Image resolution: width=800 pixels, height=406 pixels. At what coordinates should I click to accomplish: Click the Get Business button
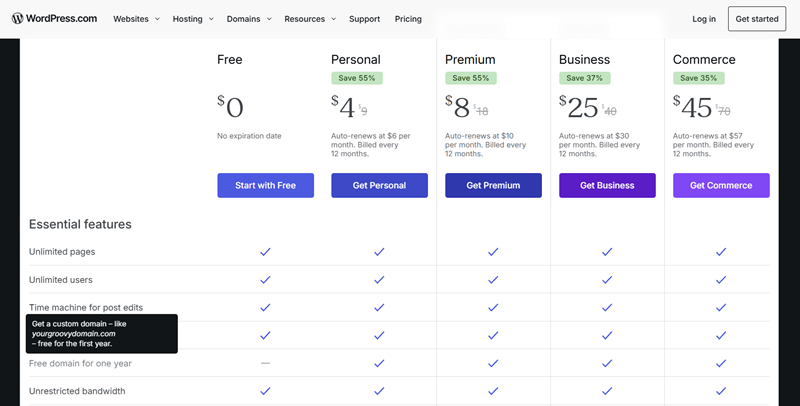point(607,185)
